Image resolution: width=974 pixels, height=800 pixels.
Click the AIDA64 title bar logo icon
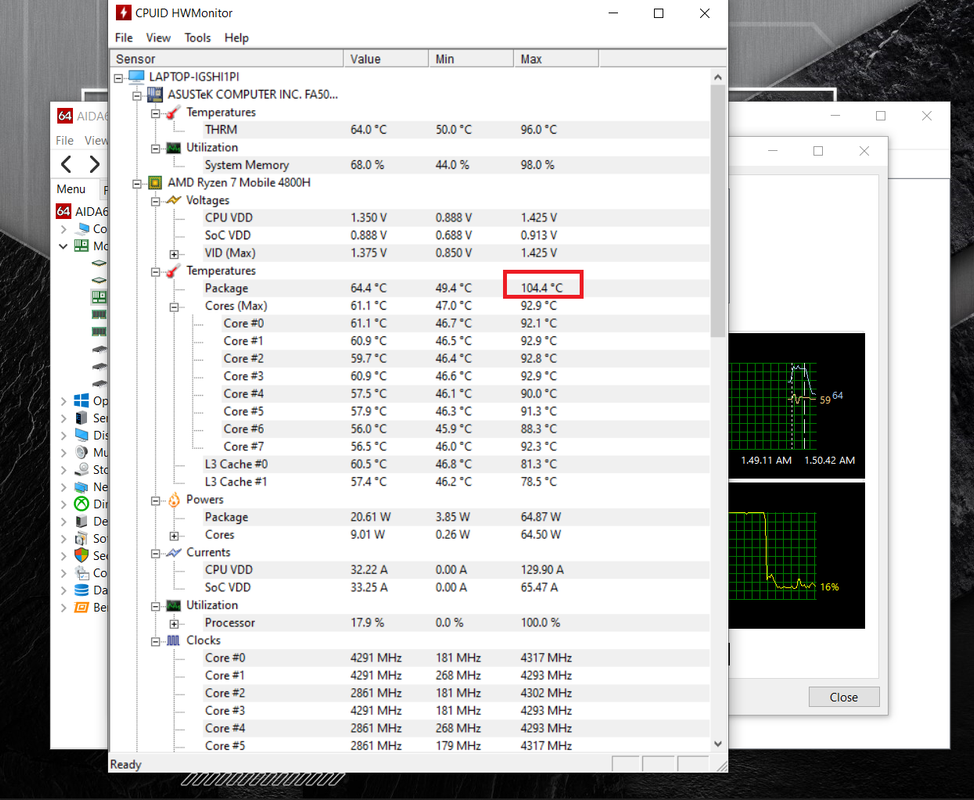pyautogui.click(x=65, y=116)
